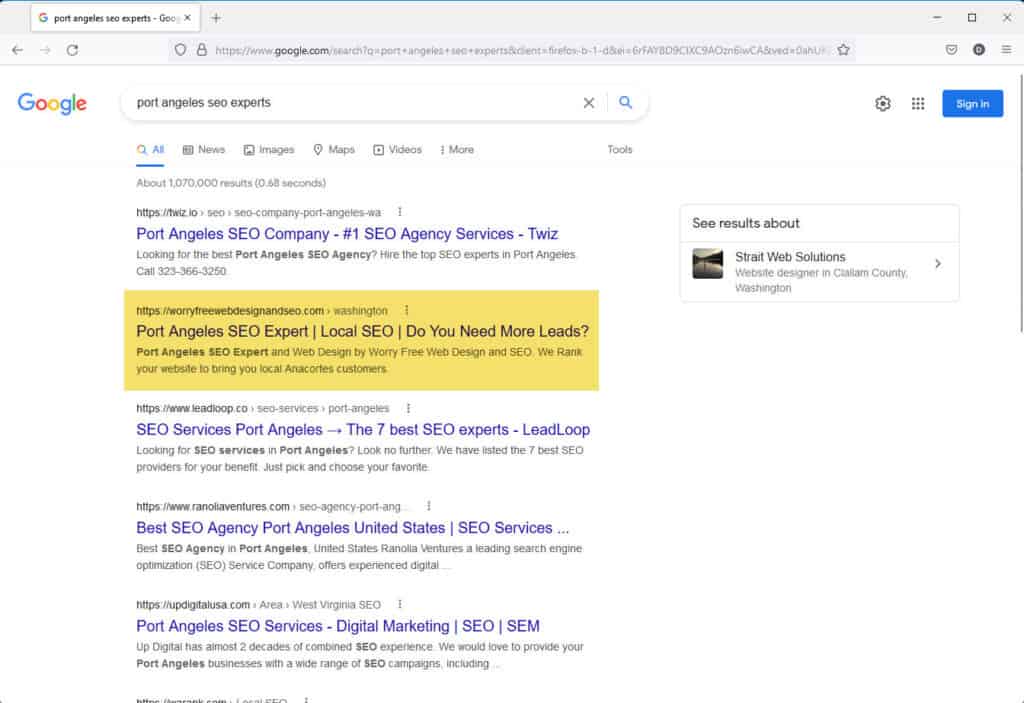
Task: Open 'Port Angeles SEO Company - #1 SEO Agency' link
Action: (x=347, y=234)
